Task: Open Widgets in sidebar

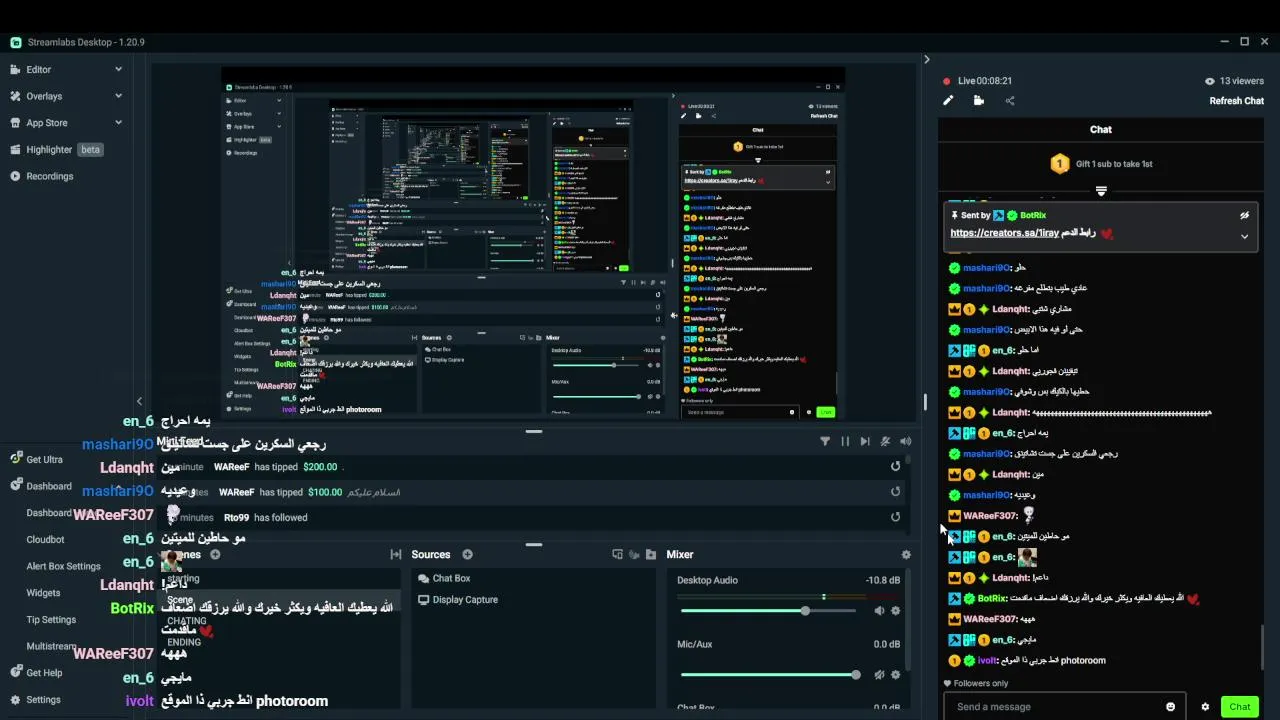Action: pos(43,593)
